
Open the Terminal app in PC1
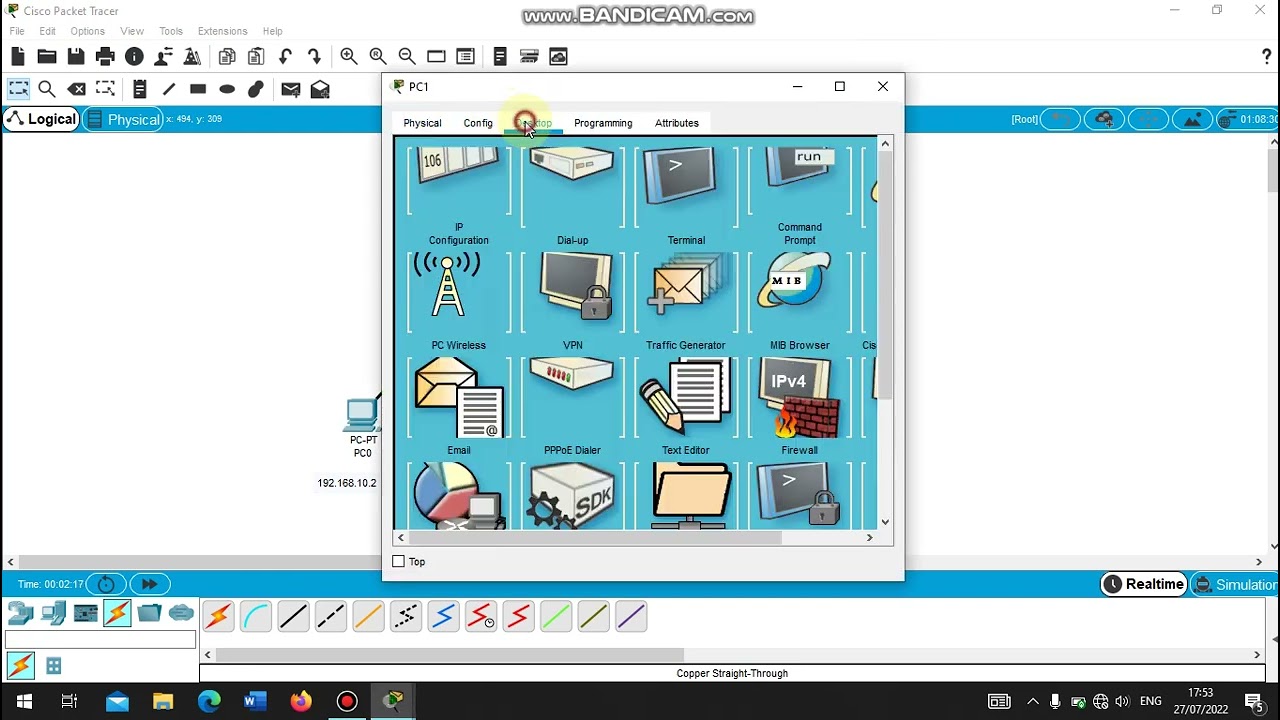686,195
